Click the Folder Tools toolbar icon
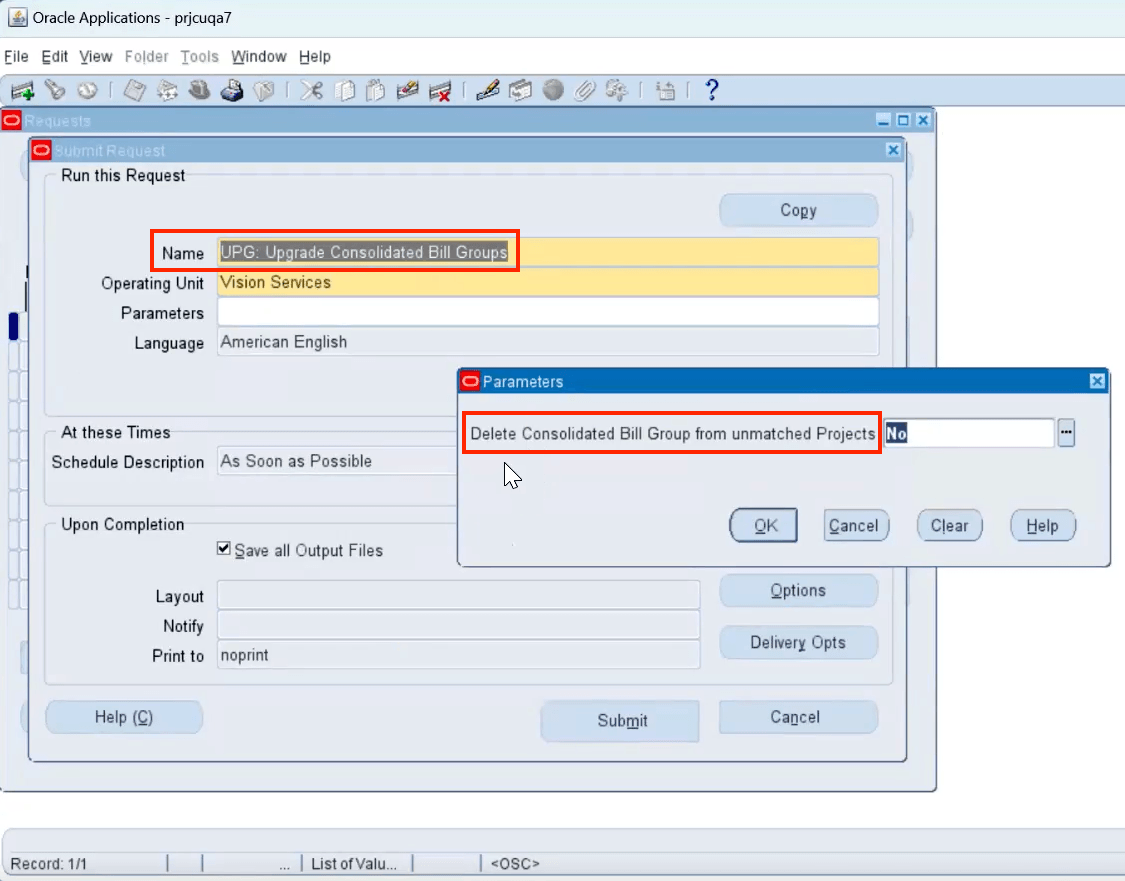Image resolution: width=1125 pixels, height=881 pixels. 617,90
